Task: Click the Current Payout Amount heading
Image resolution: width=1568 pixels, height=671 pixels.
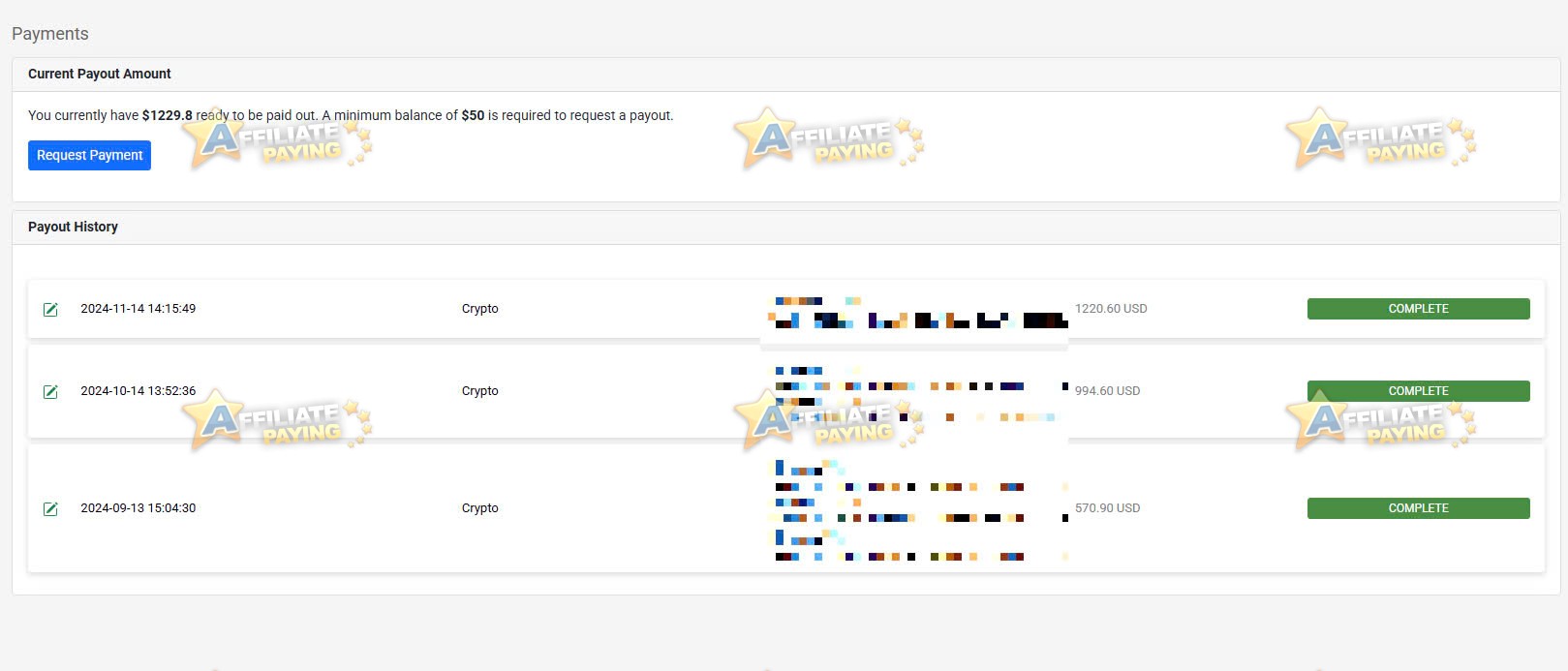Action: point(100,74)
